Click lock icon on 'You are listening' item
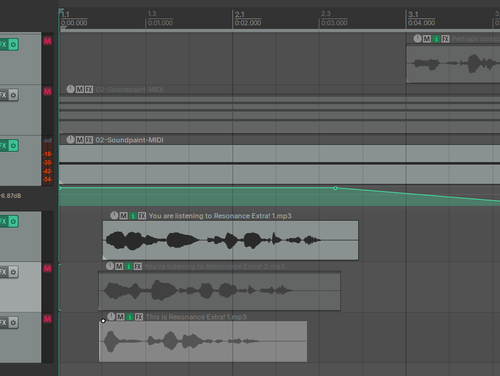500x376 pixels. coord(114,215)
